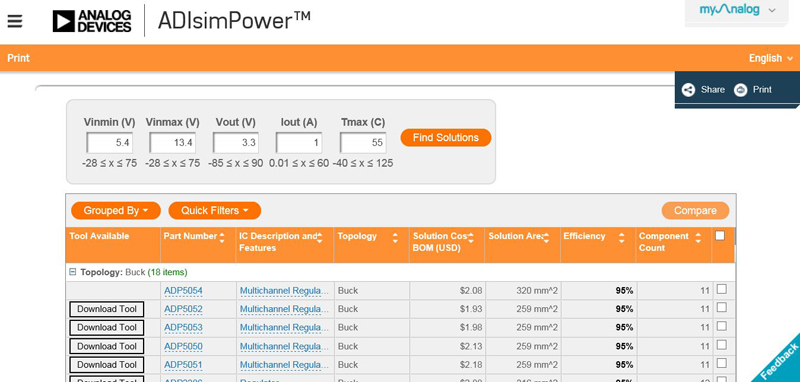Screen dimensions: 800x382
Task: Click the Iout (A) input field
Action: pyautogui.click(x=299, y=143)
